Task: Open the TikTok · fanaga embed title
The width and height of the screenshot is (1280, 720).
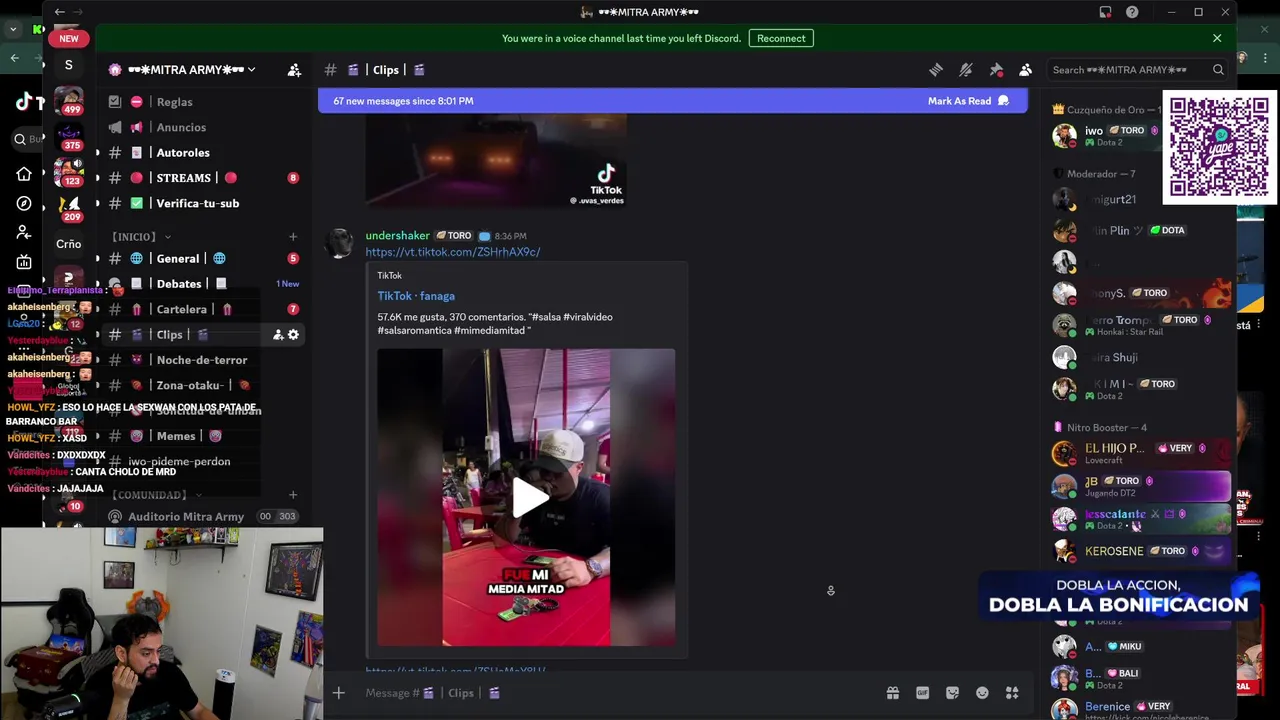Action: (x=416, y=296)
